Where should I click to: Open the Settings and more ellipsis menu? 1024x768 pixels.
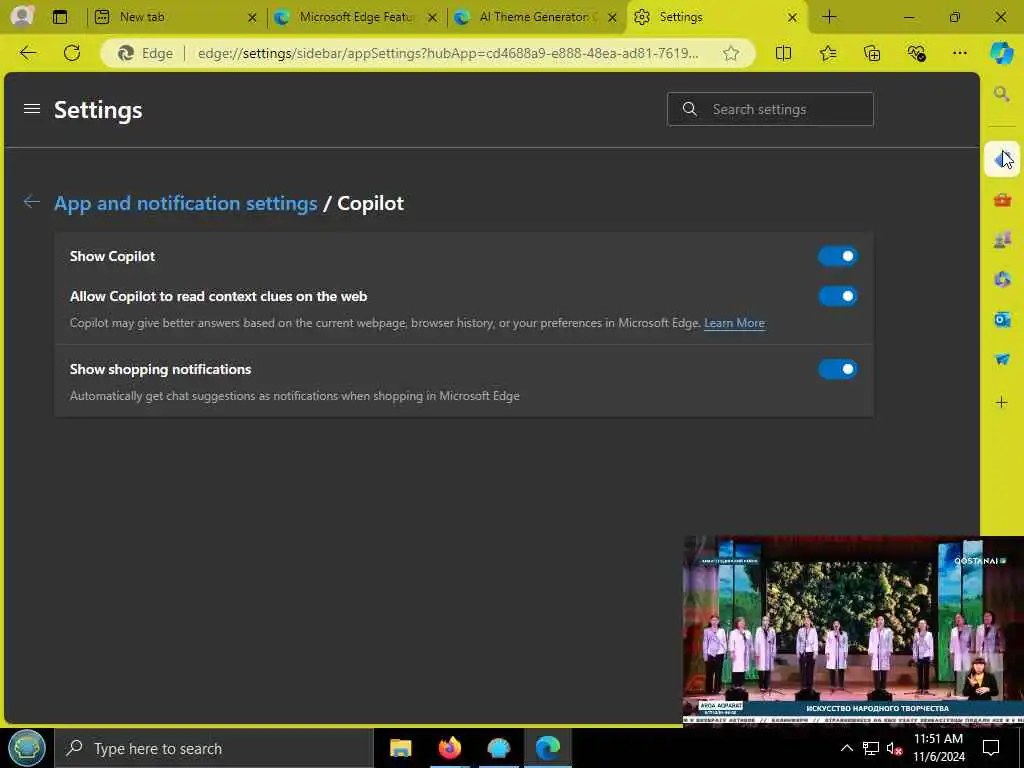[959, 53]
